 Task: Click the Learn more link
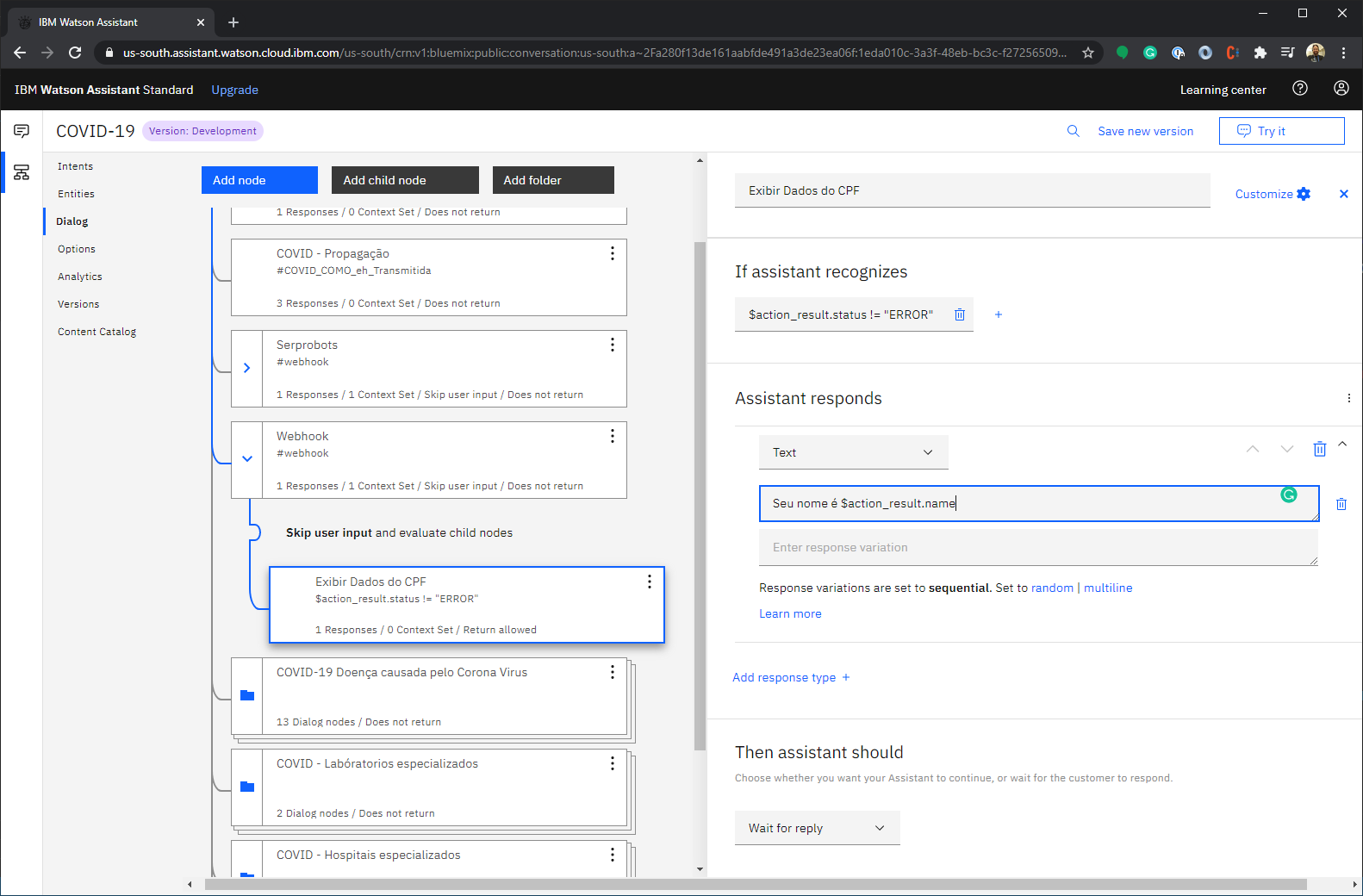[790, 613]
